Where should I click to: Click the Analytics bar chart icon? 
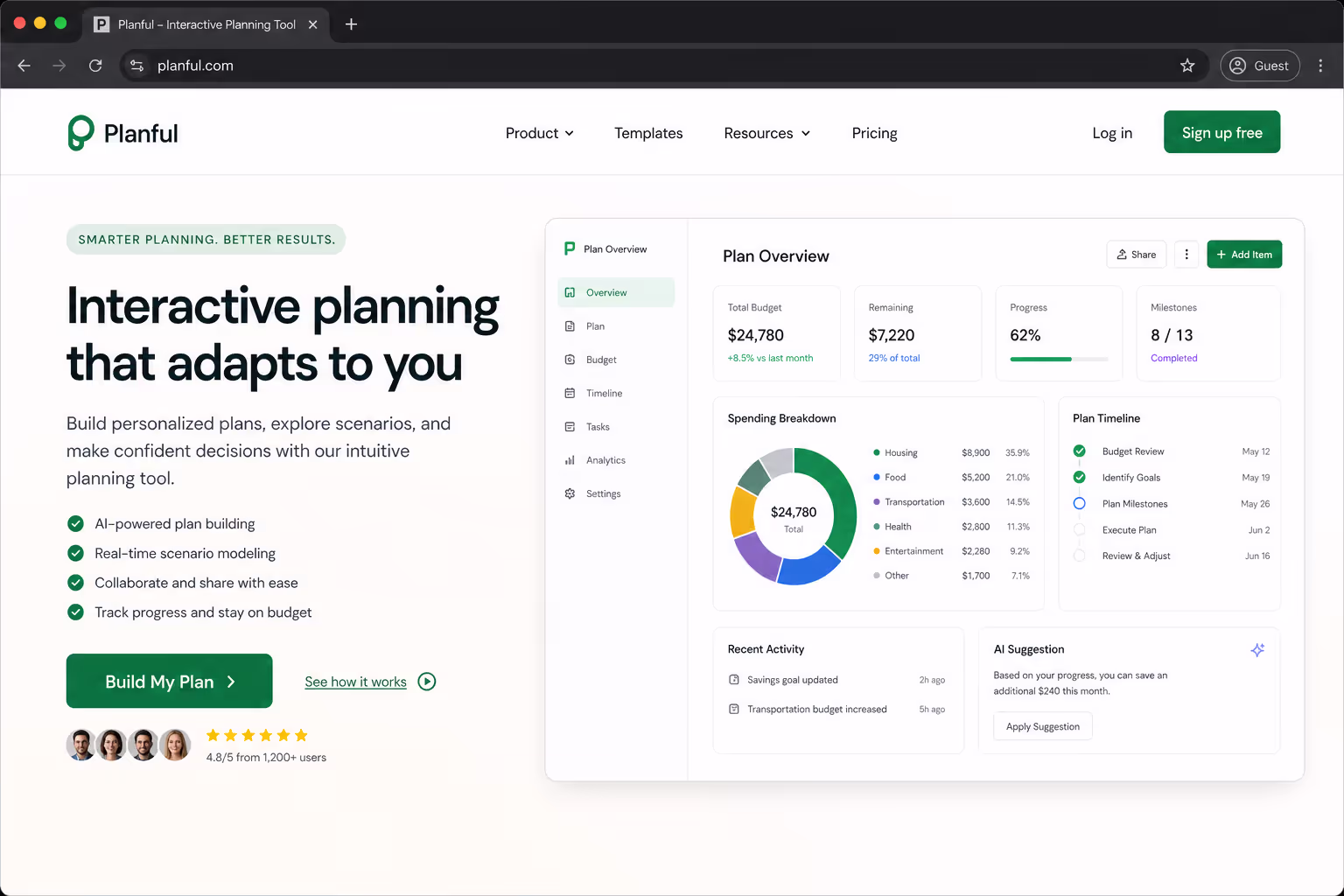click(570, 460)
